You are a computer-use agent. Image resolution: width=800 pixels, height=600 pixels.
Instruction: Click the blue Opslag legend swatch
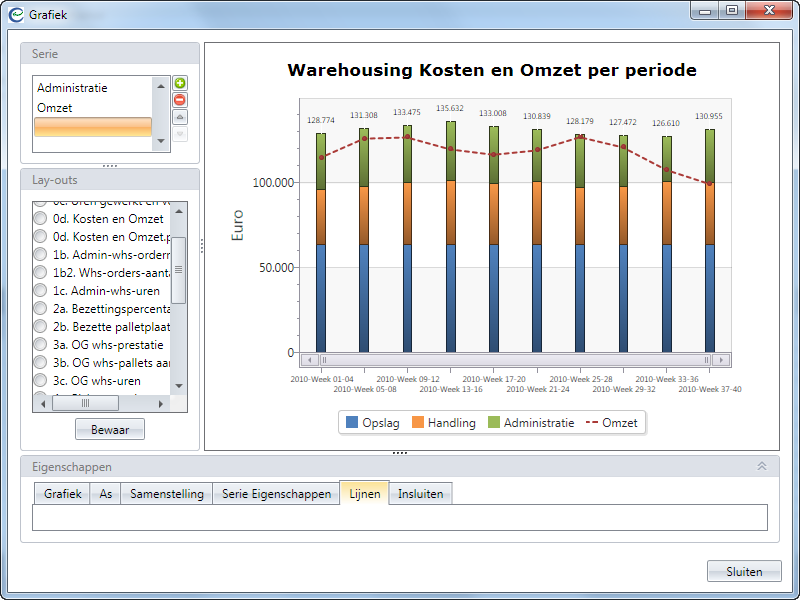[352, 423]
